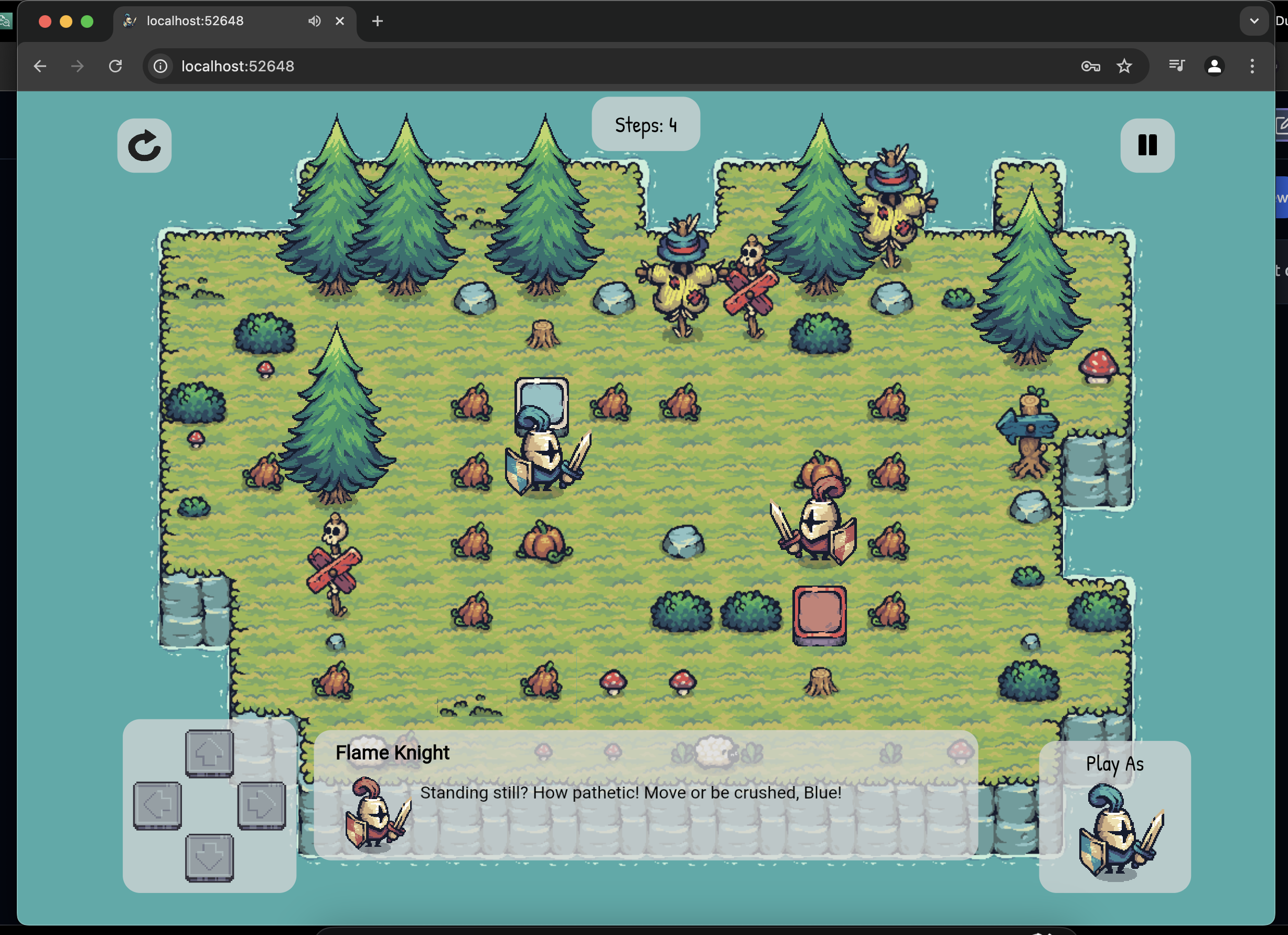This screenshot has width=1288, height=935.
Task: Click the red pressure plate tile
Action: click(x=819, y=614)
